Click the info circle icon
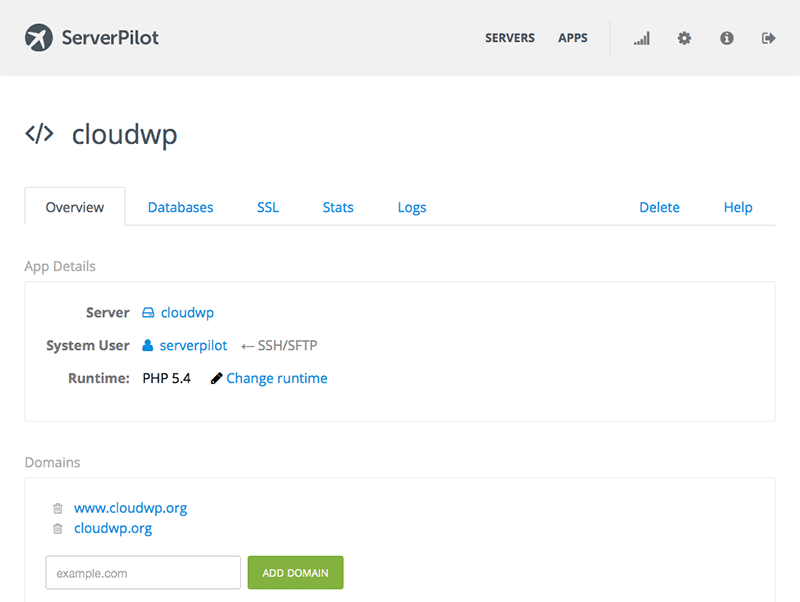Viewport: 800px width, 602px height. (727, 38)
